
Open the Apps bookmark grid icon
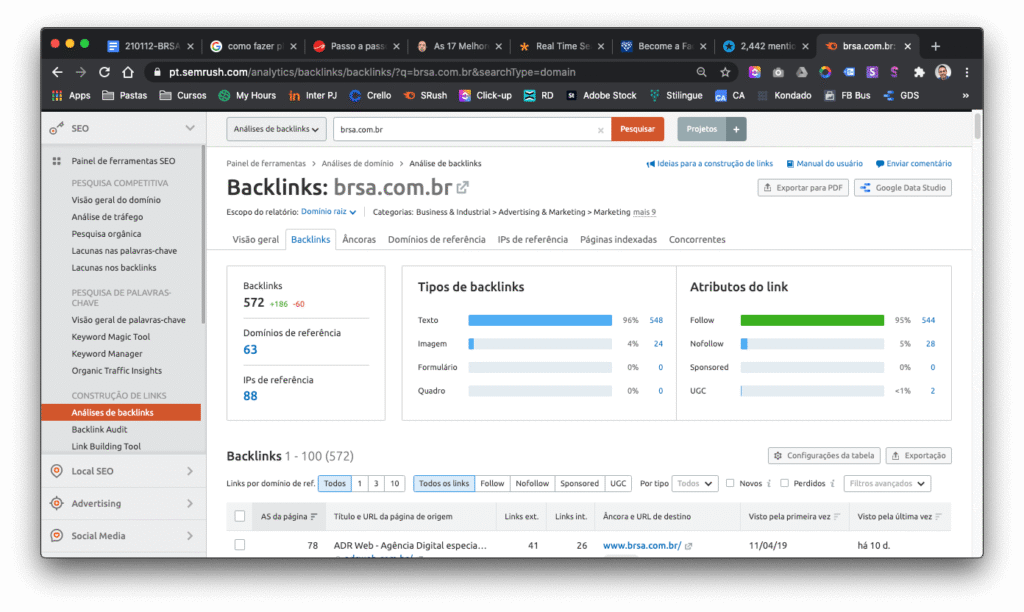[57, 95]
